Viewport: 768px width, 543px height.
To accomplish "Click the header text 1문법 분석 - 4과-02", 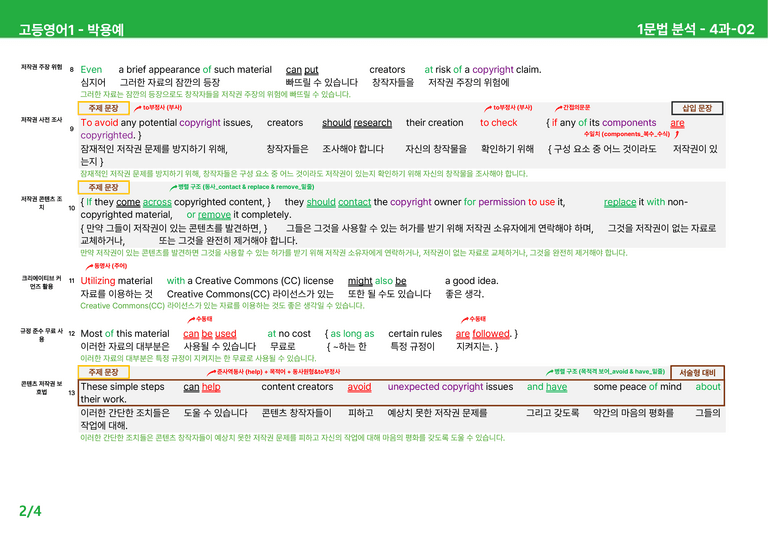I will (x=696, y=29).
